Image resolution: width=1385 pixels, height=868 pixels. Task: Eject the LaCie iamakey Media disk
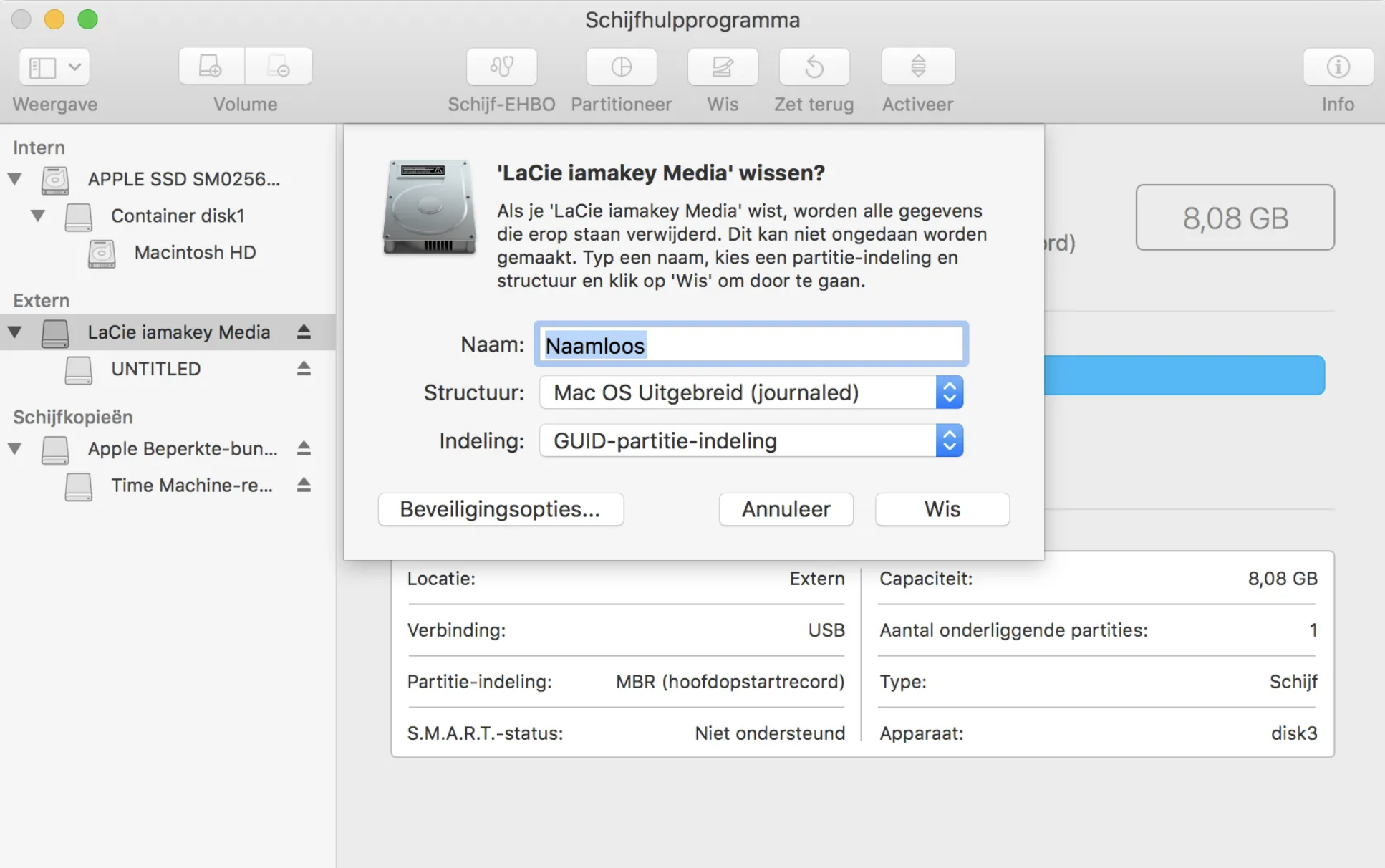[303, 332]
